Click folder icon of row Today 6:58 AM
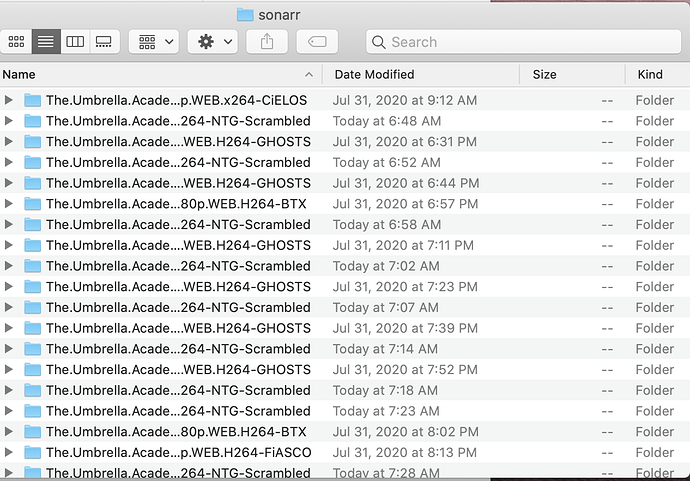Screen dimensions: 690x481 click(x=33, y=224)
